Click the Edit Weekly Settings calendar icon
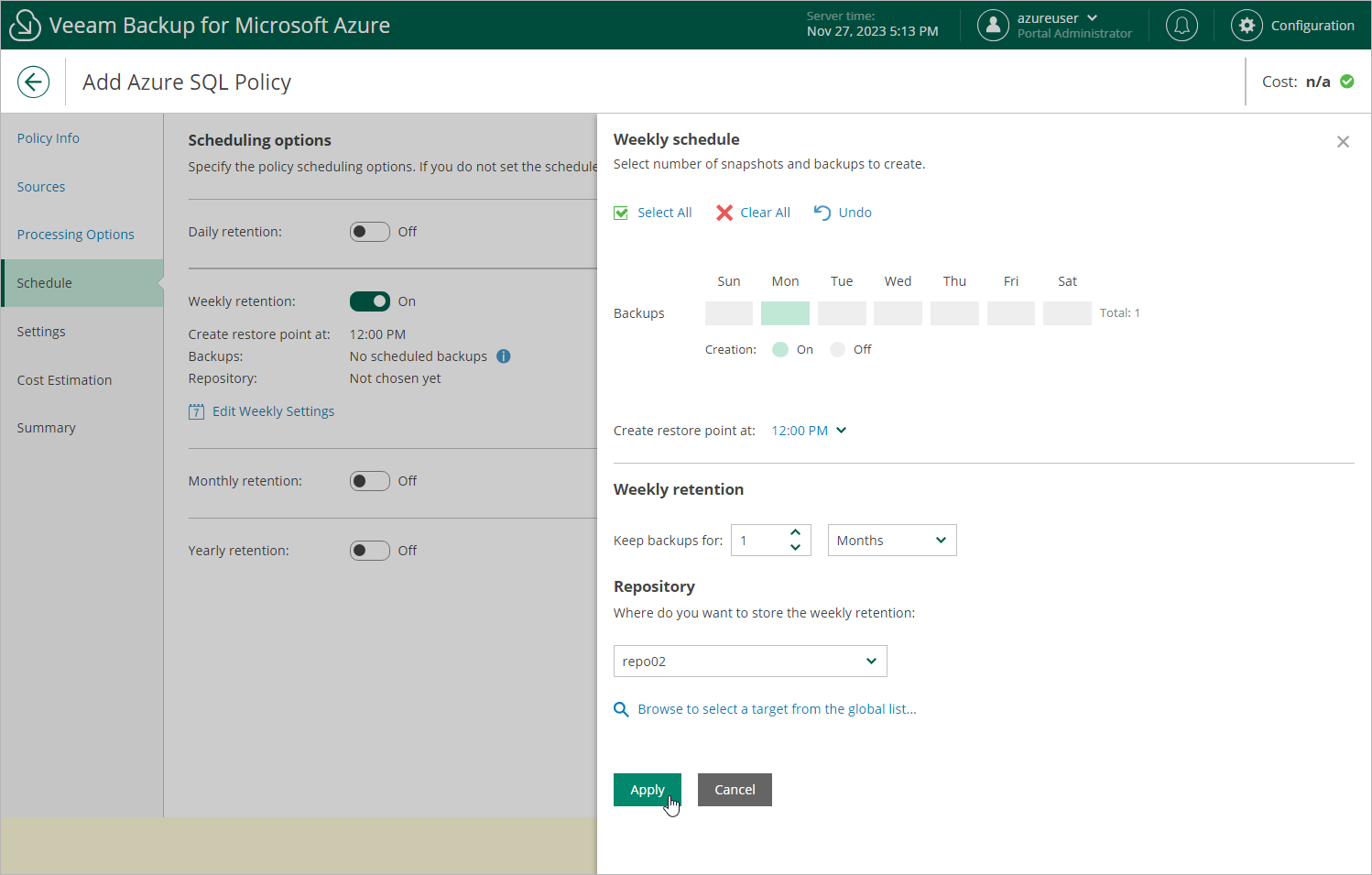The width and height of the screenshot is (1372, 875). [196, 412]
